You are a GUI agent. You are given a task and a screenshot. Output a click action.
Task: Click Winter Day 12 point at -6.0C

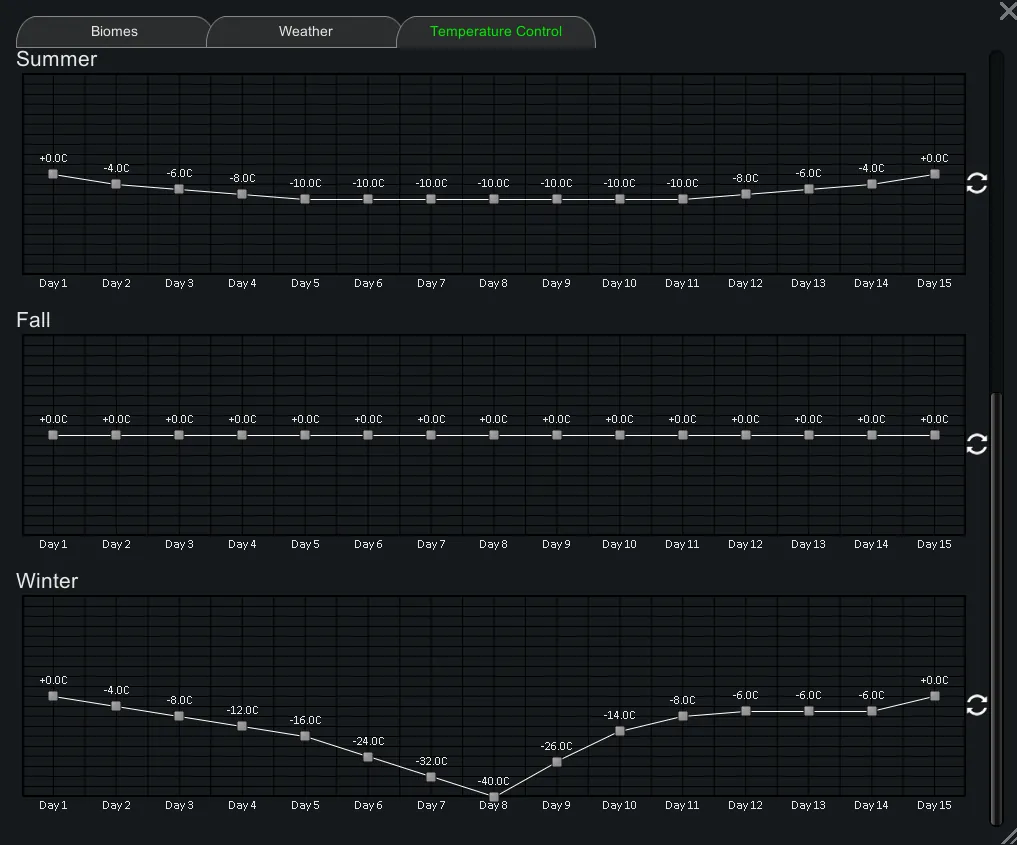(x=746, y=711)
